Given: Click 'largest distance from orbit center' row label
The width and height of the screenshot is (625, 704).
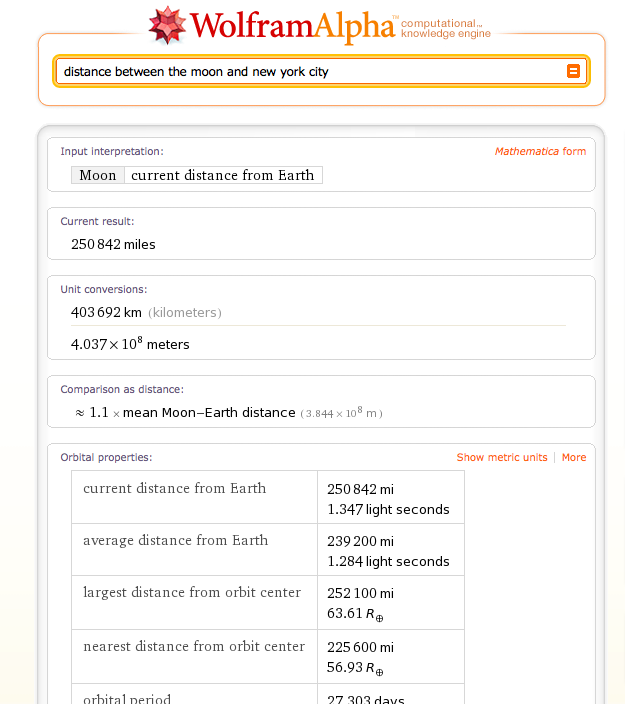Looking at the screenshot, I should (192, 592).
